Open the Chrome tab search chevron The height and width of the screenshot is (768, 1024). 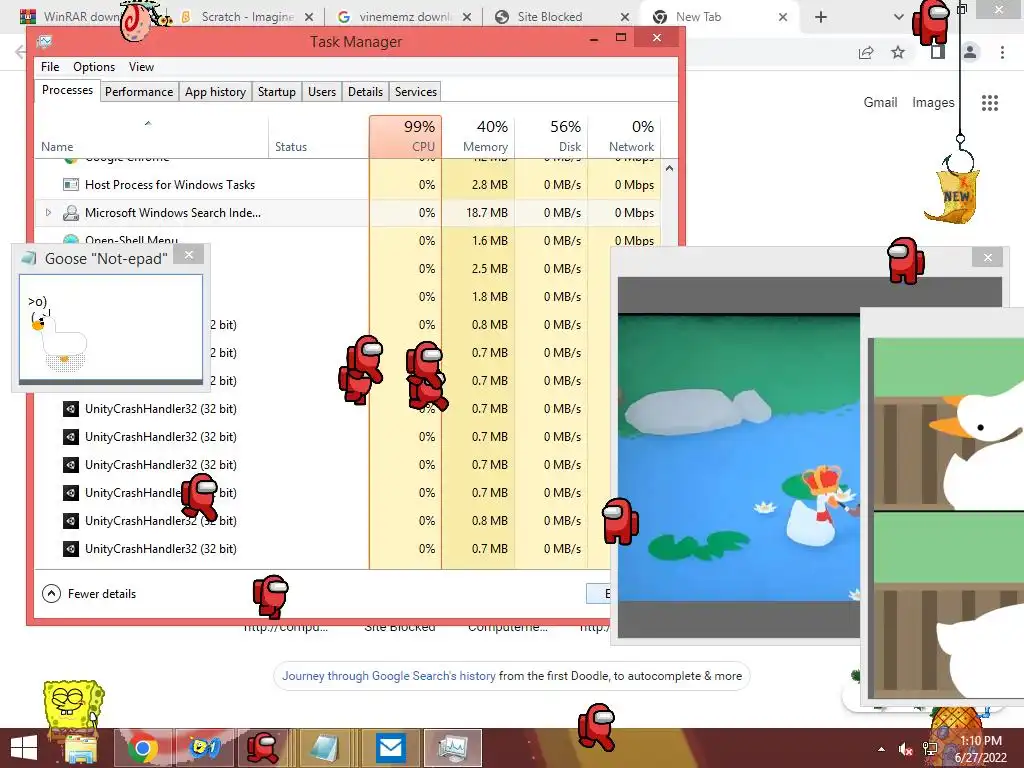[x=899, y=17]
